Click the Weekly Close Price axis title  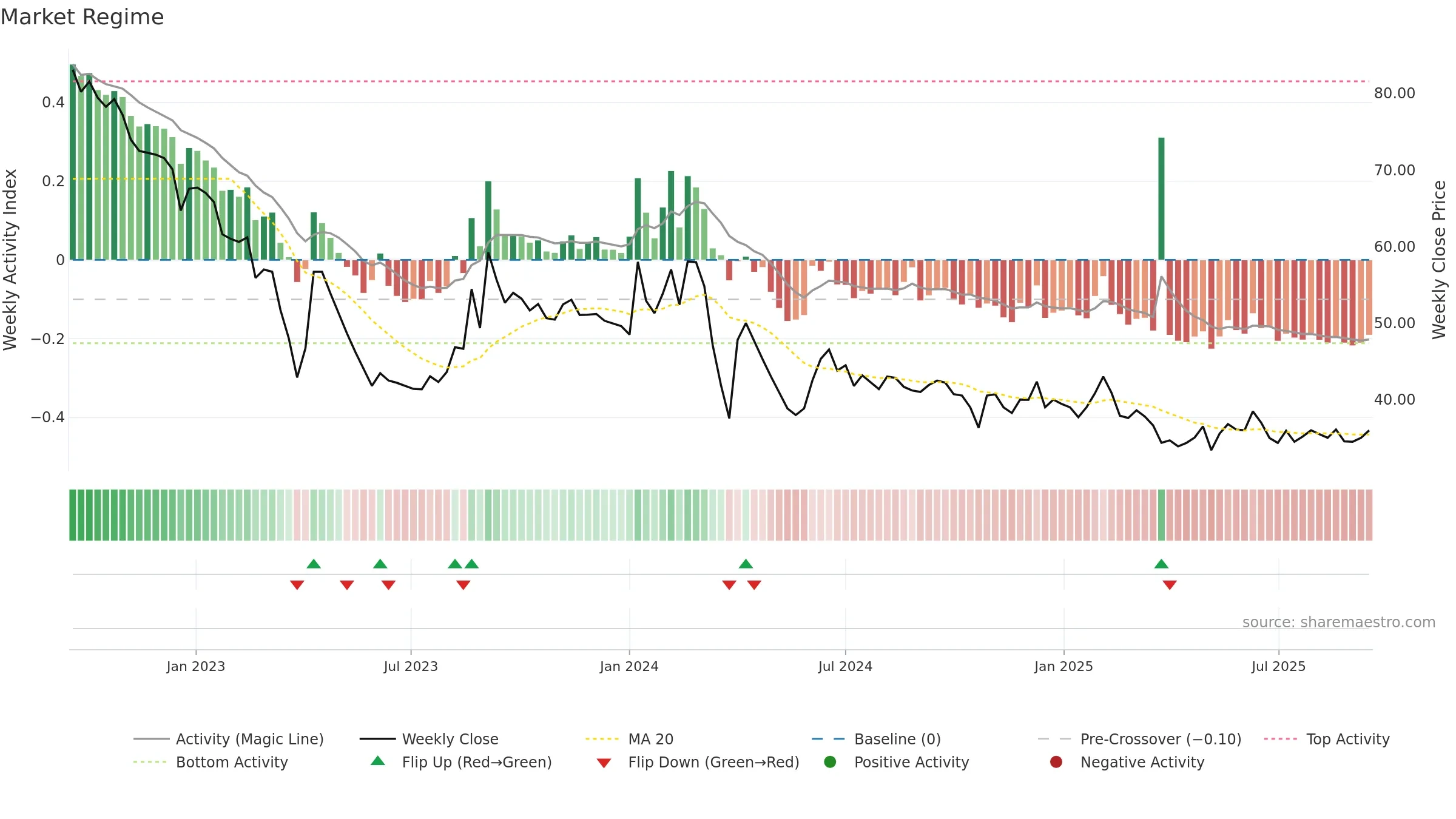point(1439,260)
